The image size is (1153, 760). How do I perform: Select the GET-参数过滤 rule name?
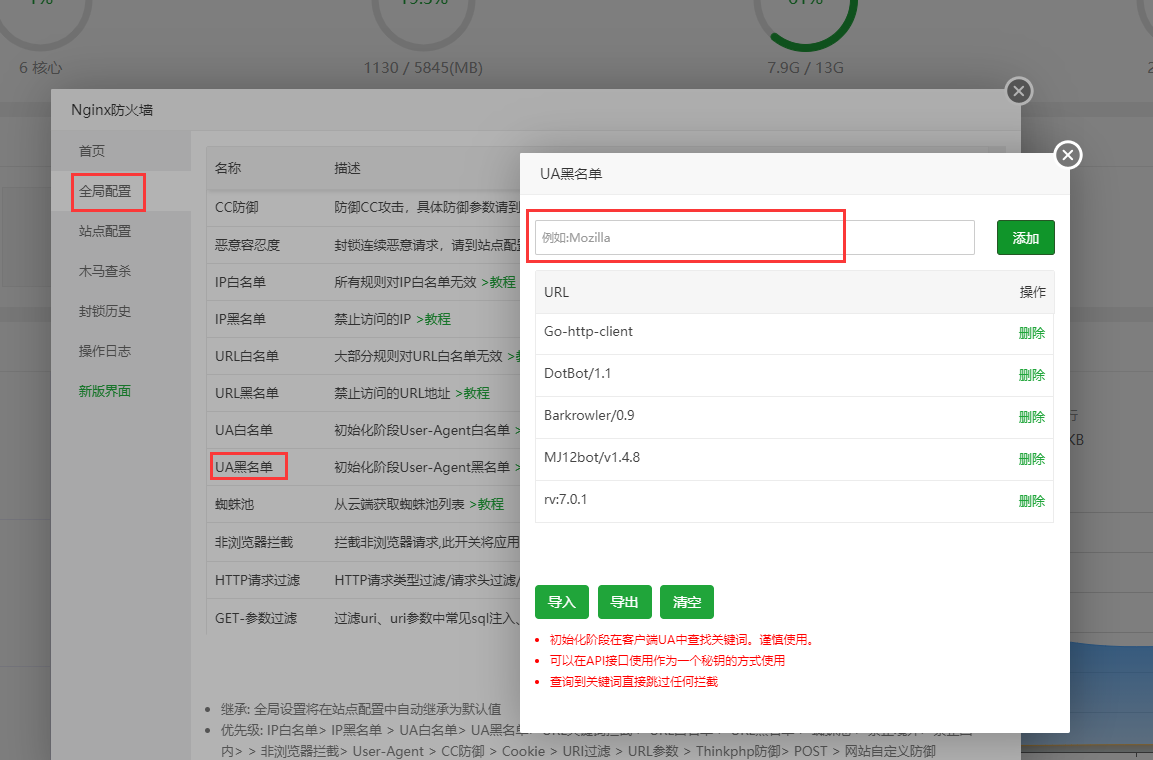click(256, 618)
